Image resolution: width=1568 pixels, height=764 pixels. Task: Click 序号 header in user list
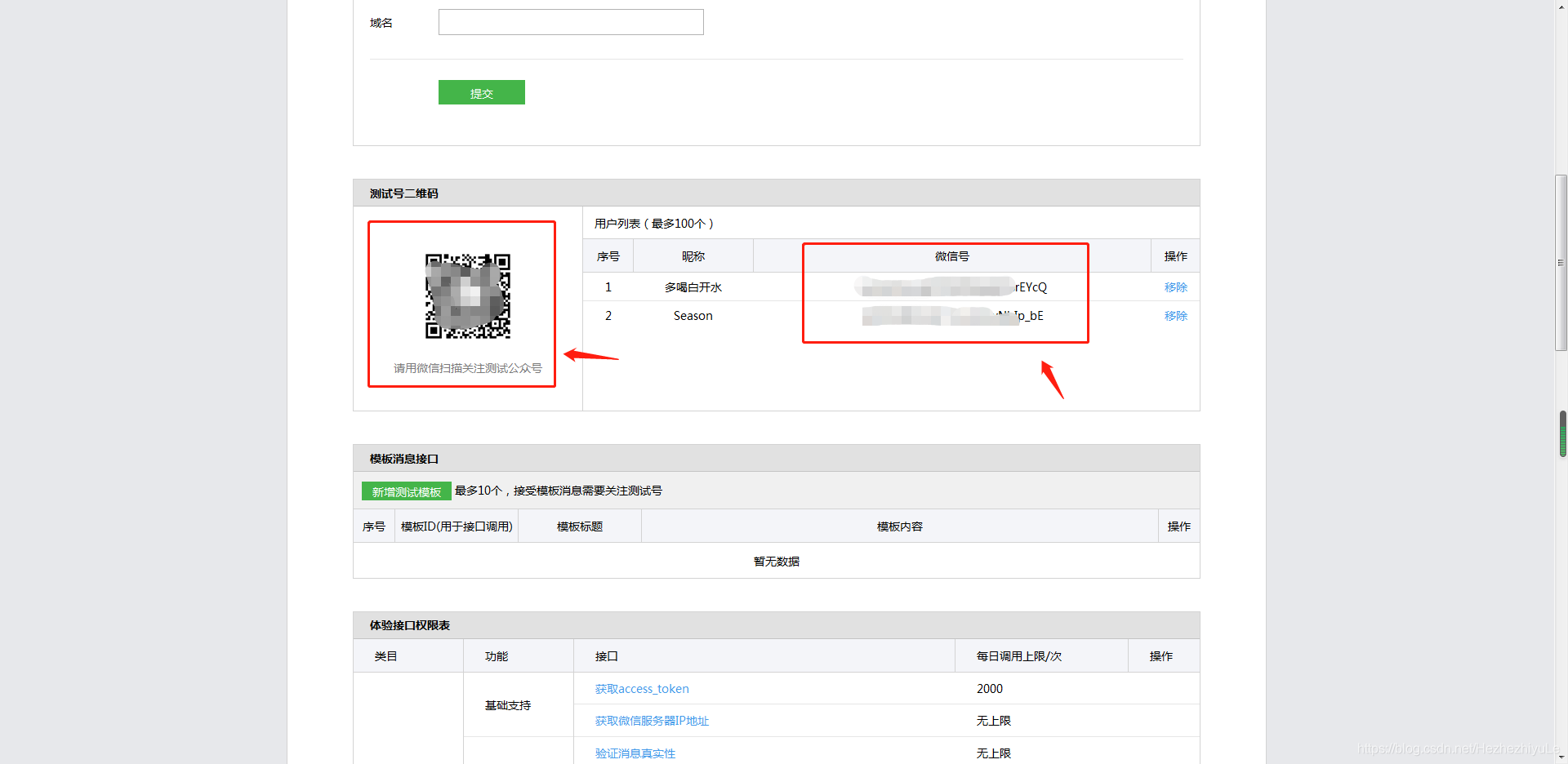coord(608,256)
